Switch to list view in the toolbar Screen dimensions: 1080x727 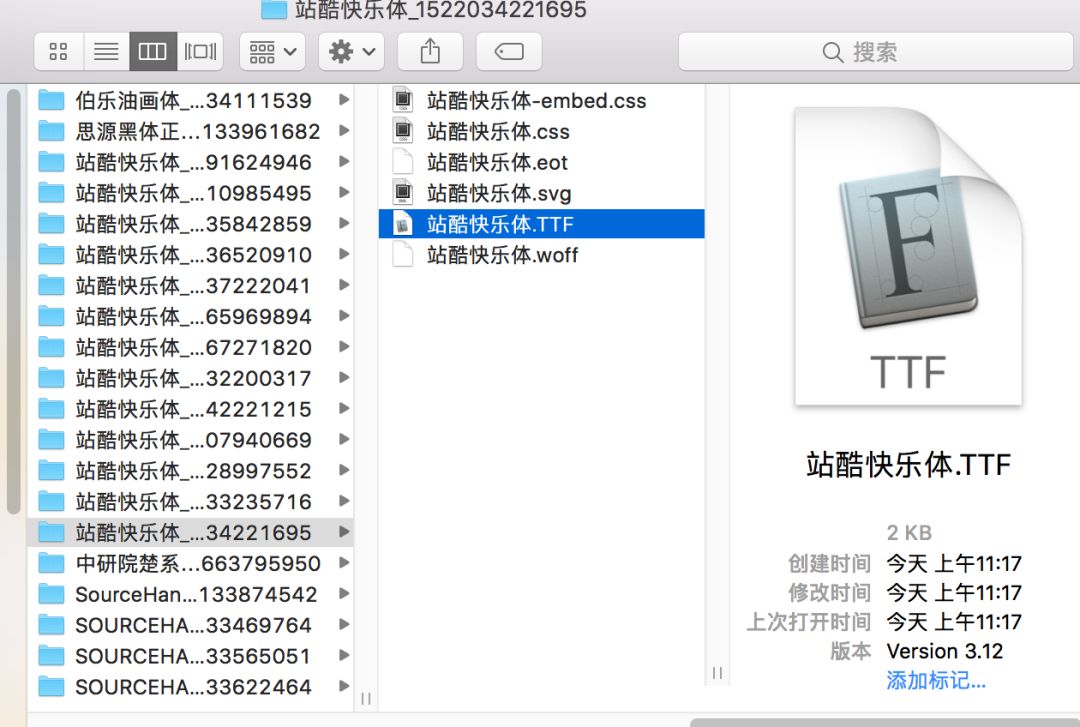[106, 52]
